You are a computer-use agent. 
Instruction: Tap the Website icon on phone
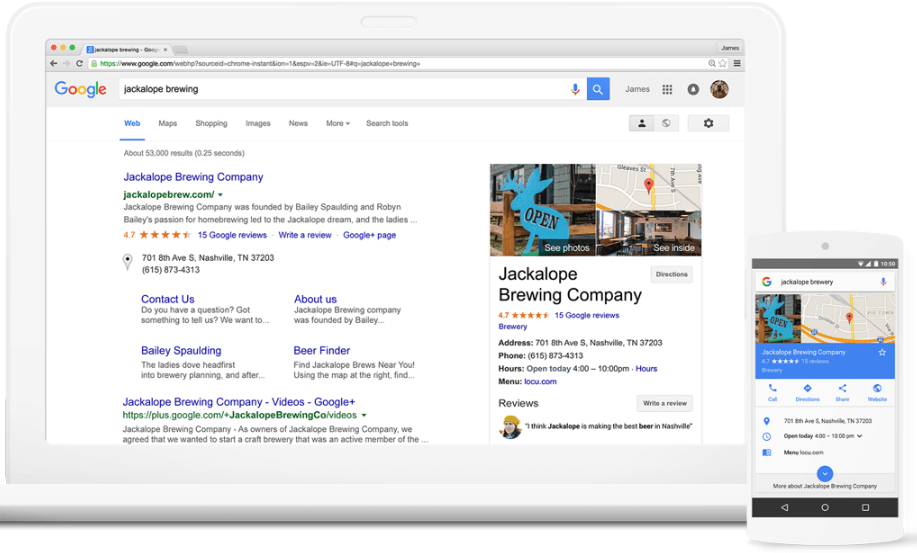point(877,392)
